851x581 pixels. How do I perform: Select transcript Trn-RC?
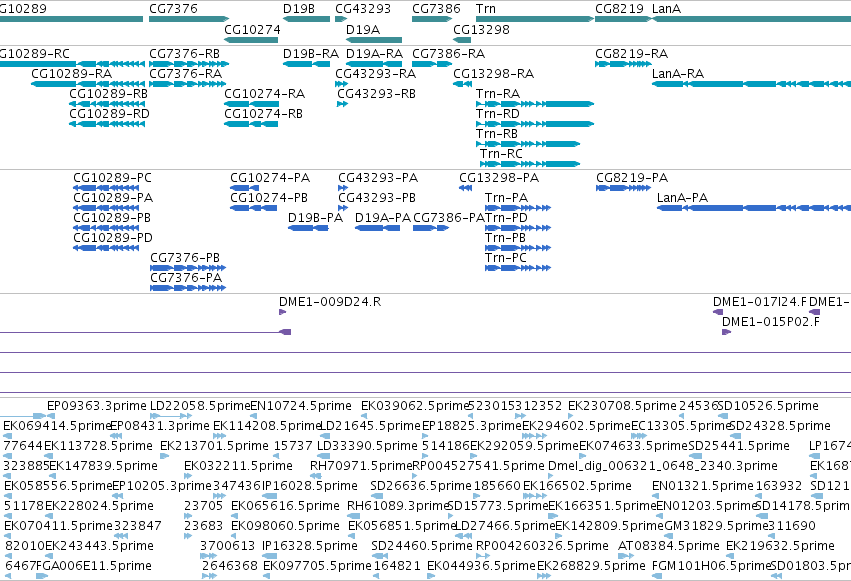501,154
